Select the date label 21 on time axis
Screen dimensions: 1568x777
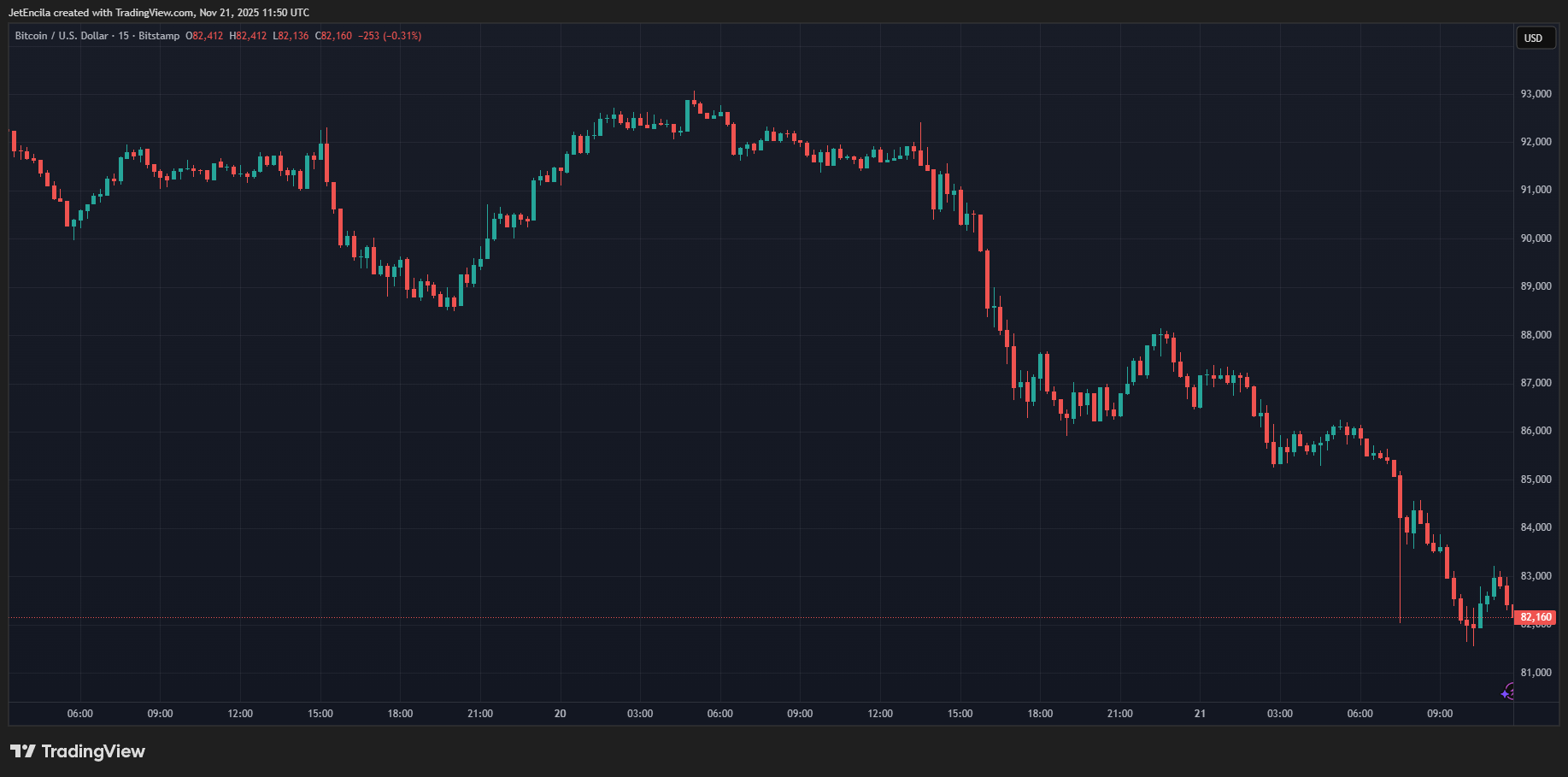[1200, 714]
